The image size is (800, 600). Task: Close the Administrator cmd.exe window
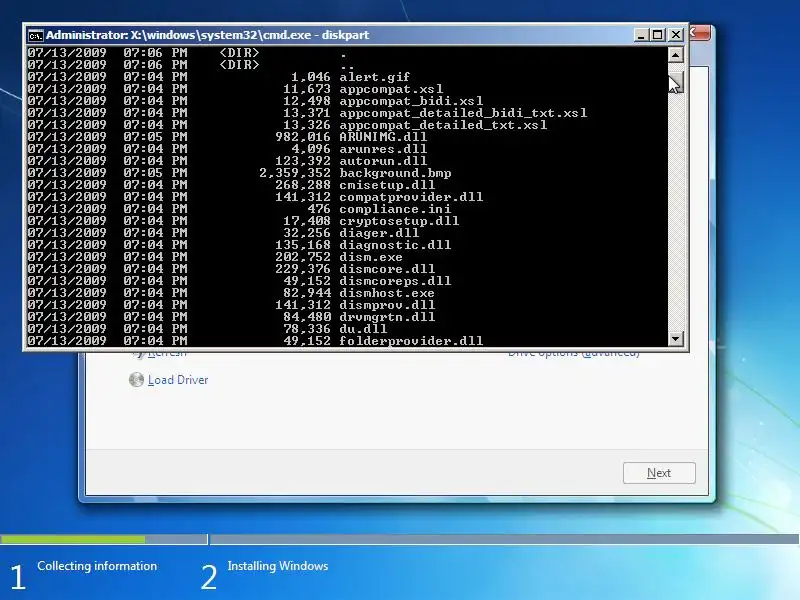pyautogui.click(x=676, y=35)
